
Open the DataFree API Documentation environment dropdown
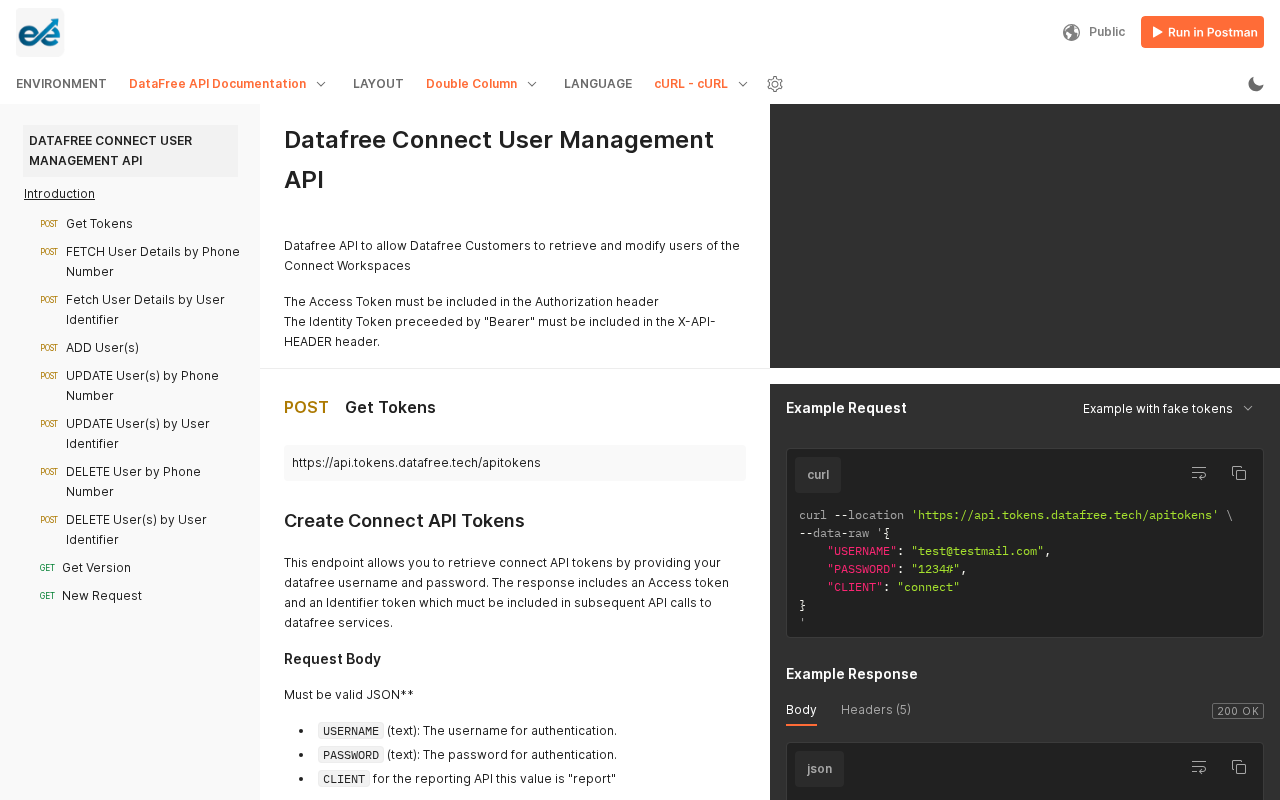click(228, 84)
